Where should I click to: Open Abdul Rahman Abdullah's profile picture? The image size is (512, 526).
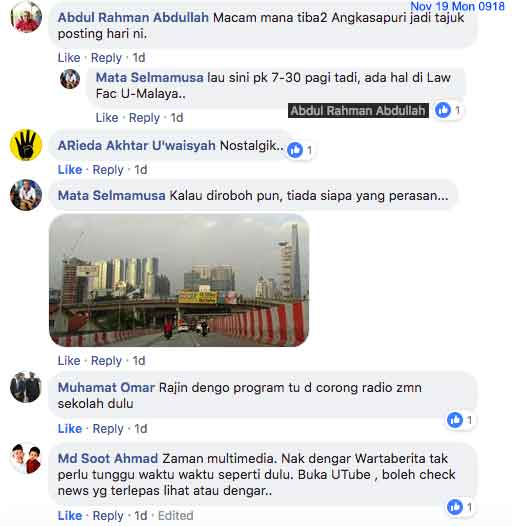coord(26,17)
